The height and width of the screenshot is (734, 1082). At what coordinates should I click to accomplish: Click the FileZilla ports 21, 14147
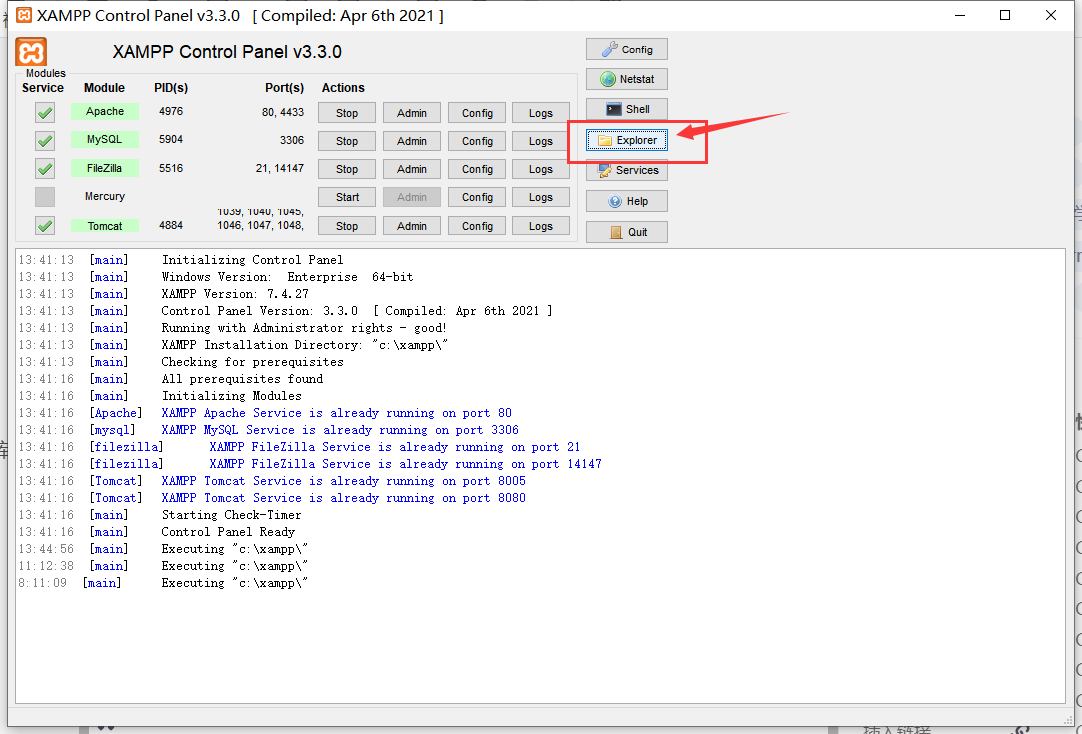279,168
